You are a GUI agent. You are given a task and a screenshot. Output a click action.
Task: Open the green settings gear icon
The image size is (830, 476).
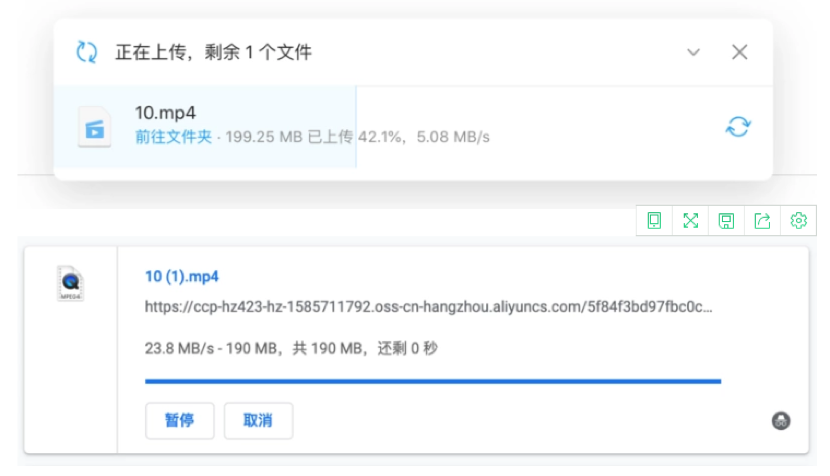click(x=798, y=220)
